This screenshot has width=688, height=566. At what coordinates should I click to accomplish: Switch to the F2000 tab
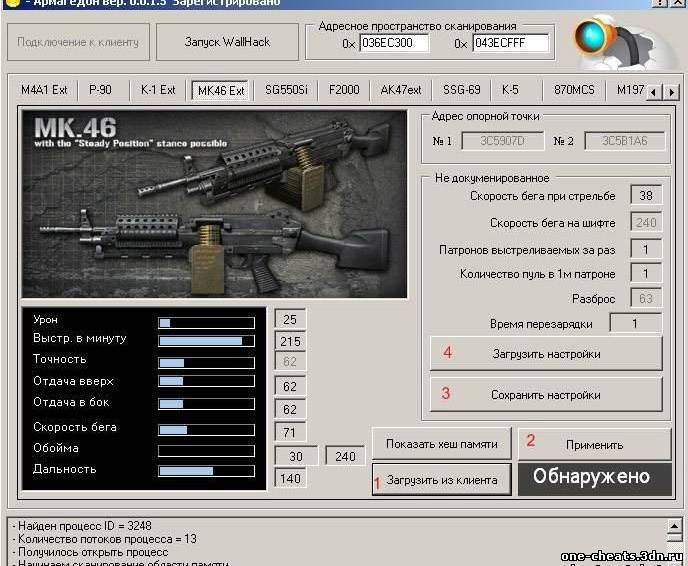pyautogui.click(x=344, y=90)
